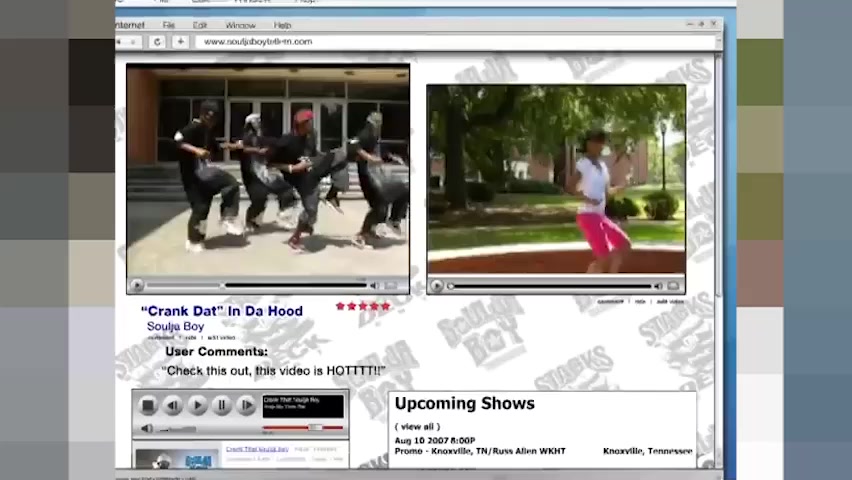Toggle fullscreen on the right video
This screenshot has height=480, width=852.
tap(673, 285)
